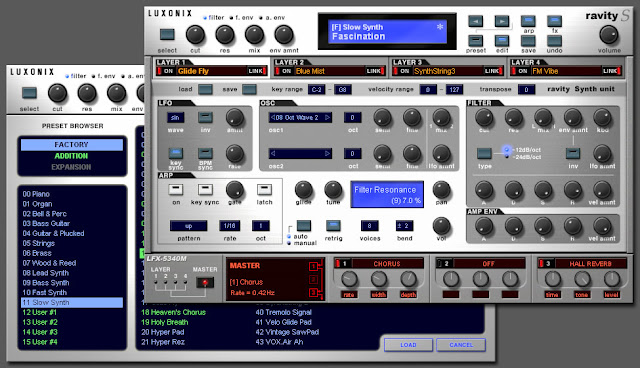The height and width of the screenshot is (368, 640).
Task: Click the velocity range 127 field
Action: [x=454, y=89]
